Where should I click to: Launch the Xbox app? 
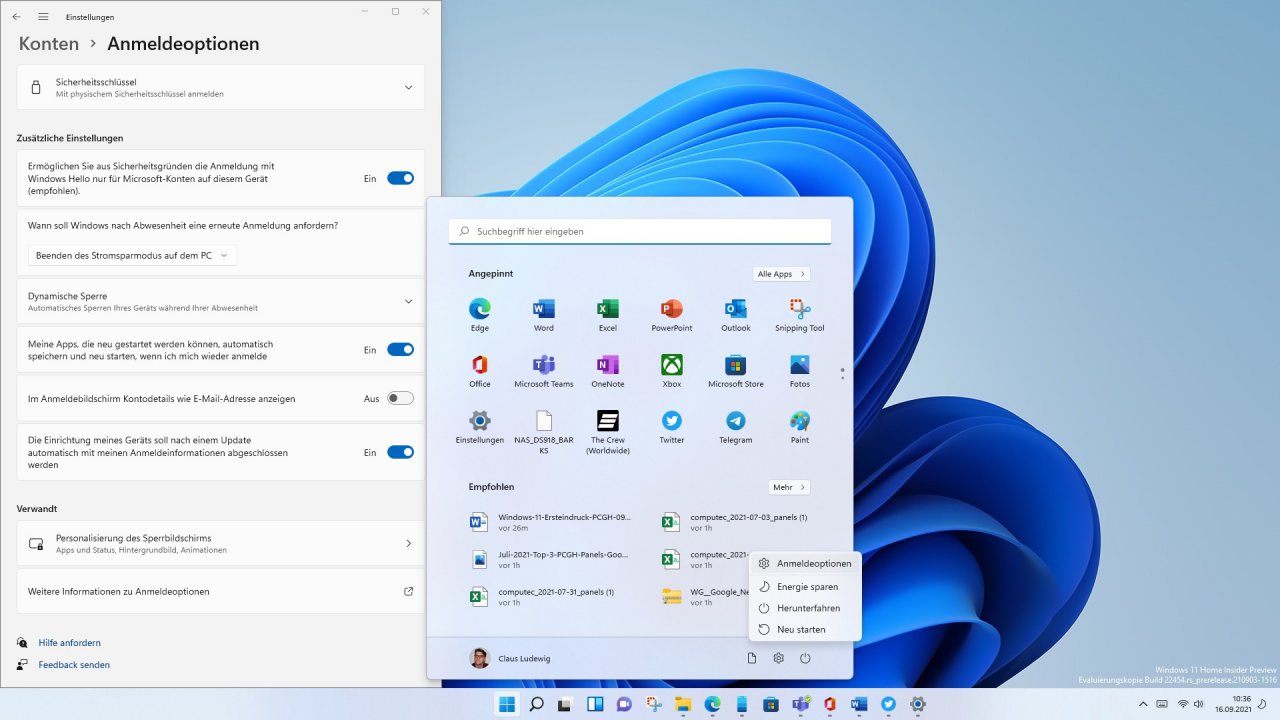pos(672,370)
